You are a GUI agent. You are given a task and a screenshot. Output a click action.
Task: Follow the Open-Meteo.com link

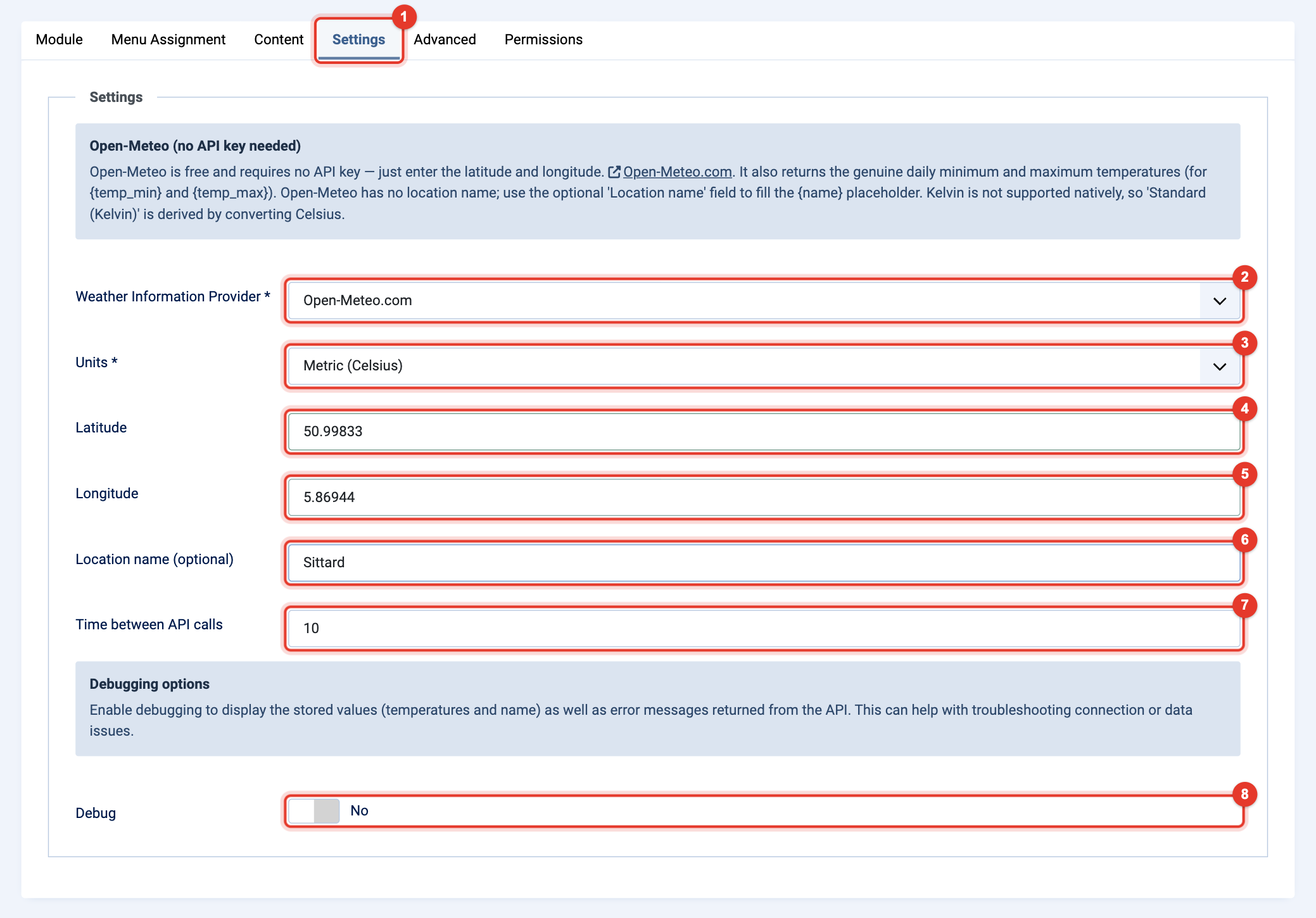click(x=677, y=172)
